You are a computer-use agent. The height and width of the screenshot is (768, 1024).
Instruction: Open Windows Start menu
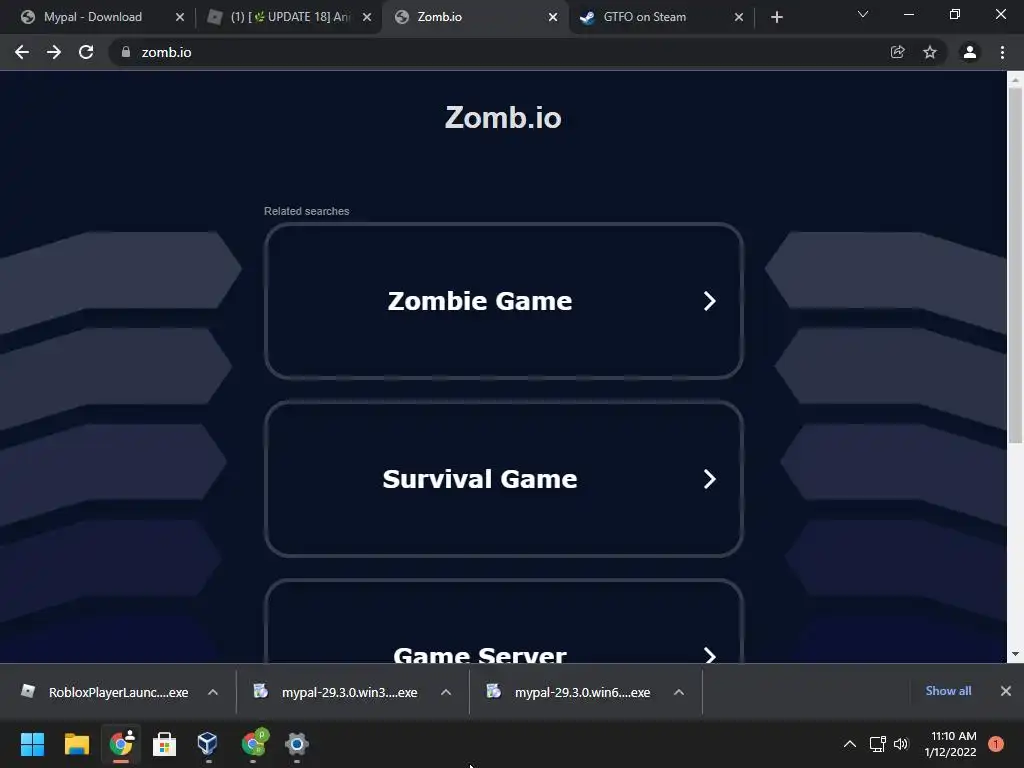pyautogui.click(x=32, y=744)
